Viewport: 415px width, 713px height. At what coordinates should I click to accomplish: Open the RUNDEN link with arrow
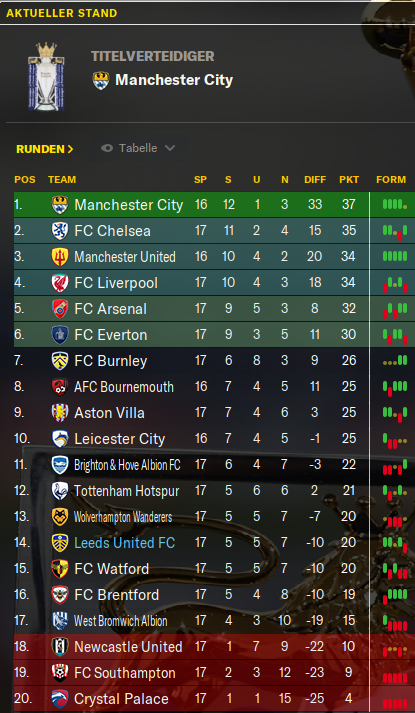pos(45,149)
